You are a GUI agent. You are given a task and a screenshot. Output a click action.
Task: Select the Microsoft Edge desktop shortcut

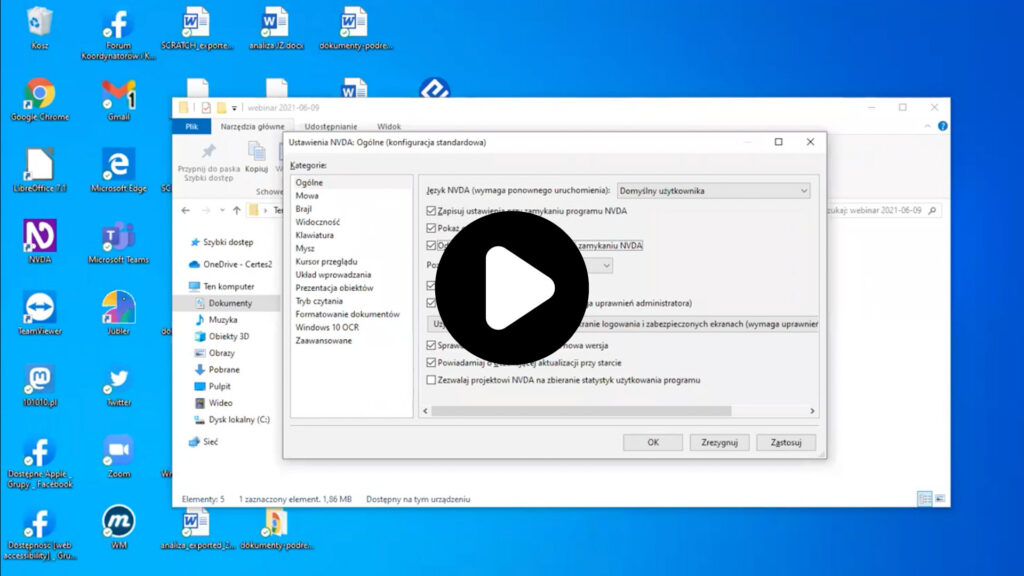119,170
